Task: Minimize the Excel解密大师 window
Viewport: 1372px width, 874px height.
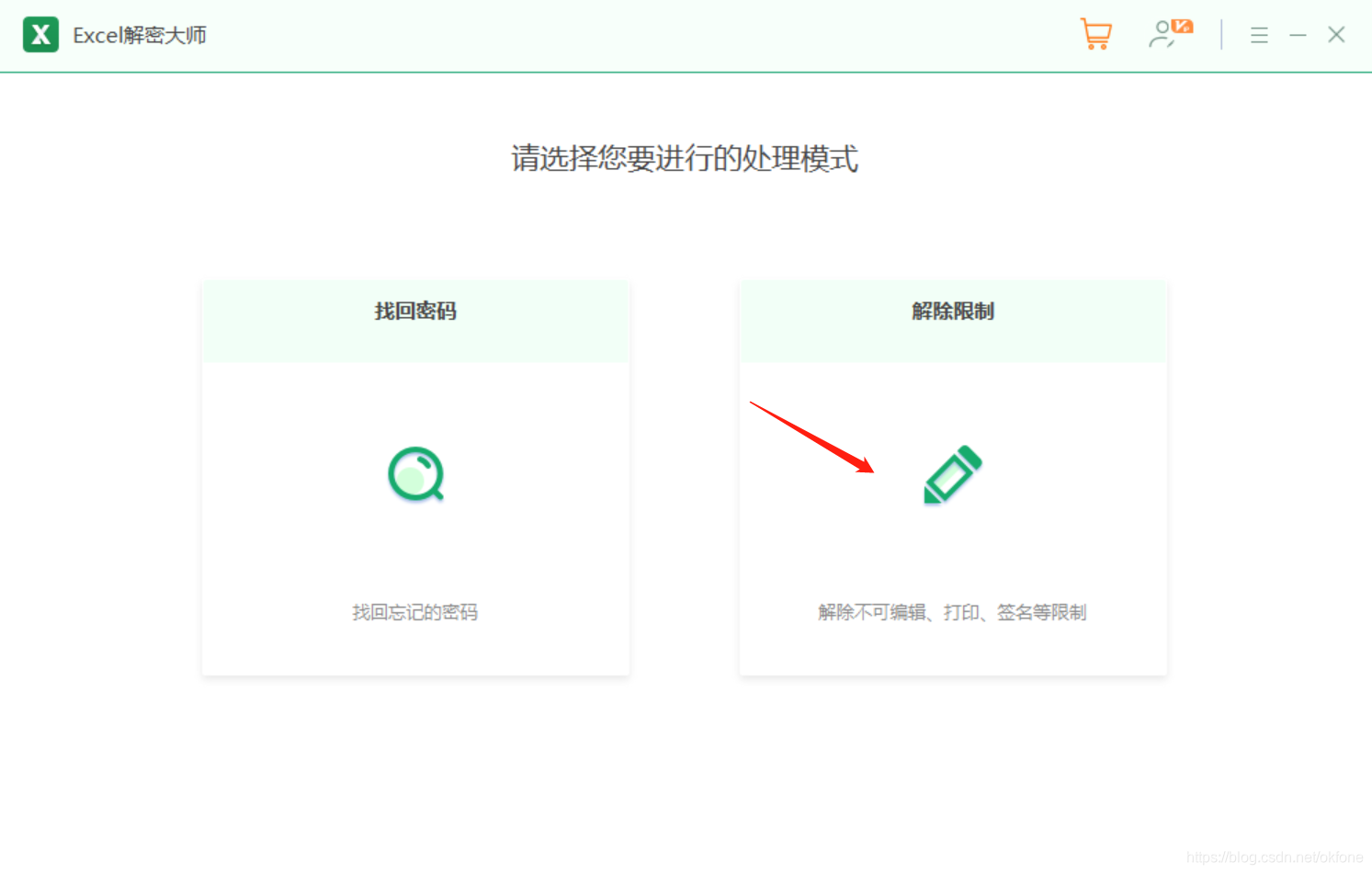Action: click(x=1298, y=35)
